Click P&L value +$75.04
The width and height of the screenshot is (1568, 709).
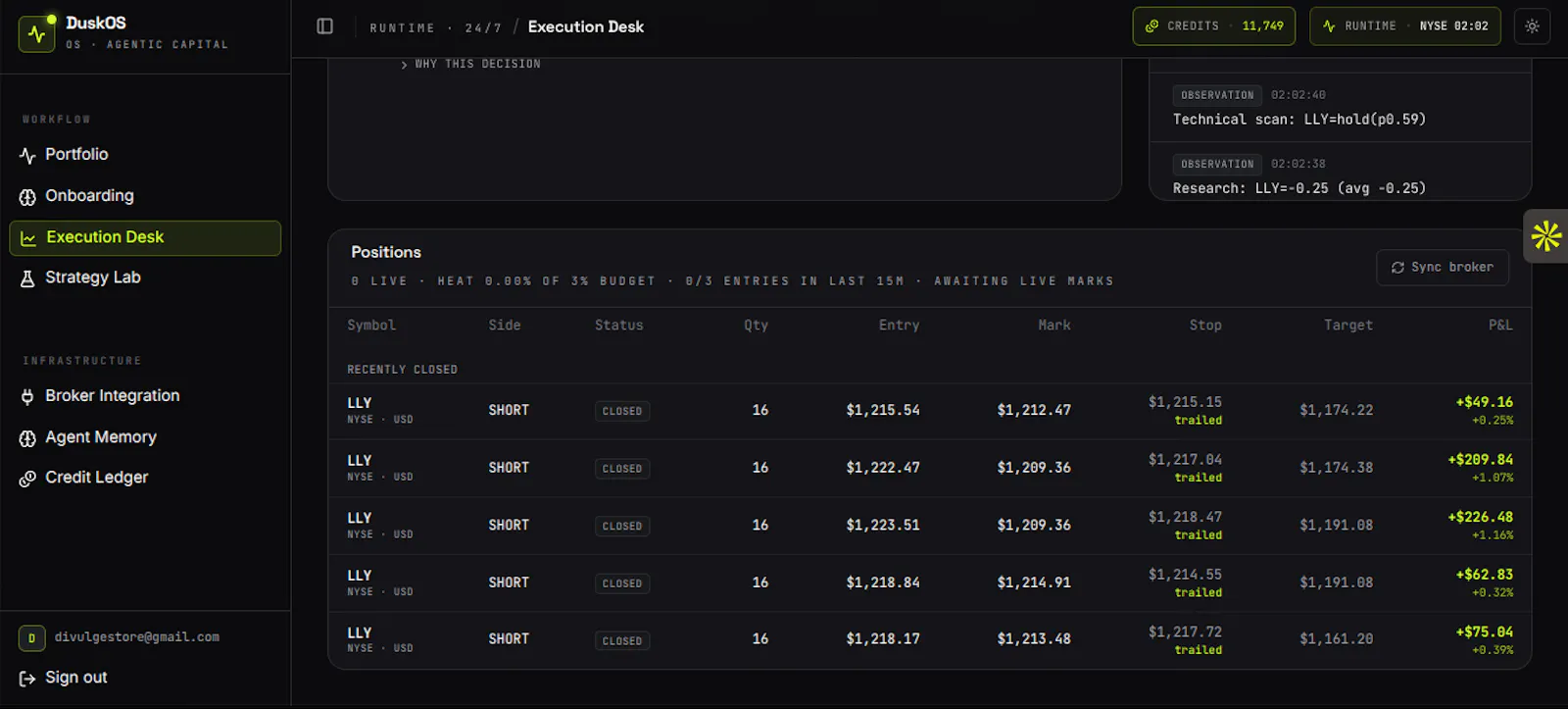tap(1484, 633)
